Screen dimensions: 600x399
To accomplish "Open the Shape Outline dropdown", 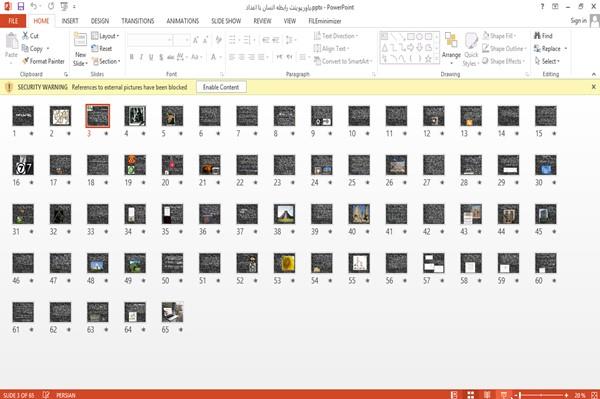I will tap(504, 49).
